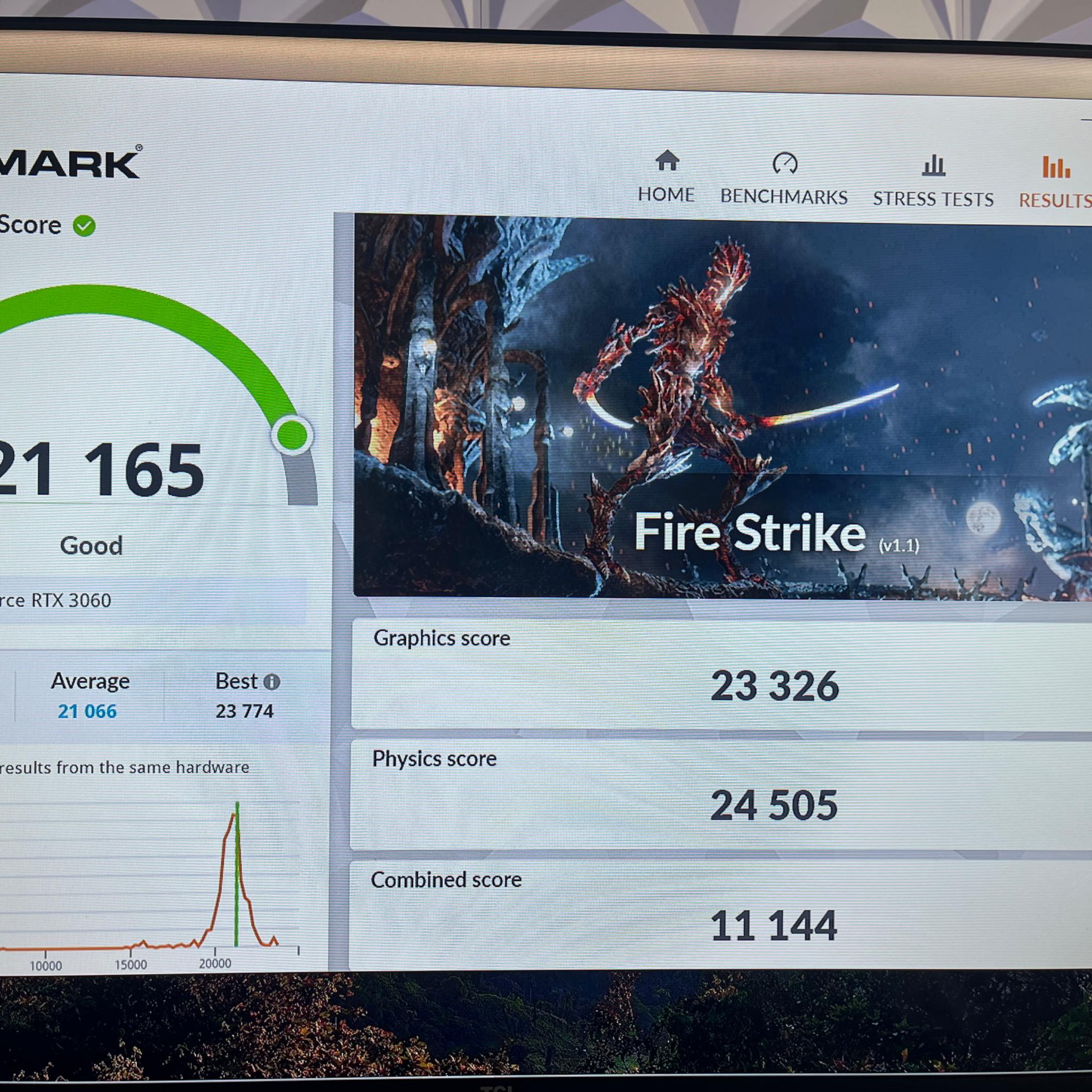Click the blue average score 21 066

pos(87,711)
